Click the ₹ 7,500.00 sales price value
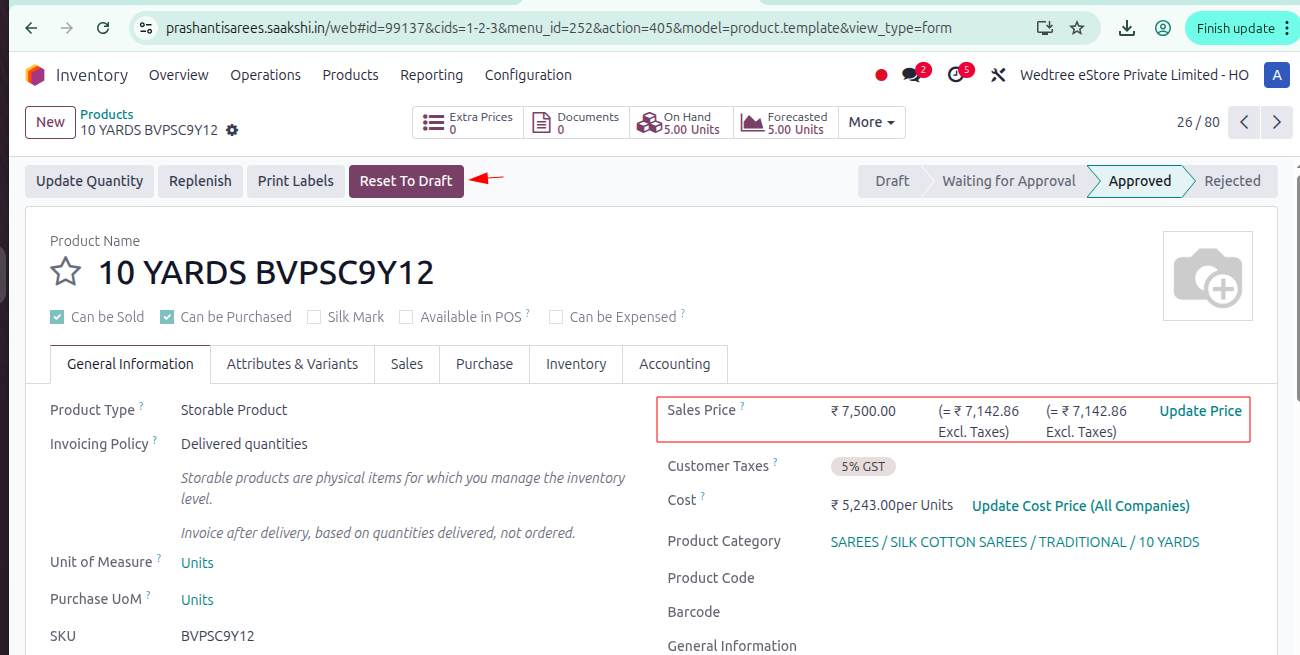The width and height of the screenshot is (1300, 655). 863,411
